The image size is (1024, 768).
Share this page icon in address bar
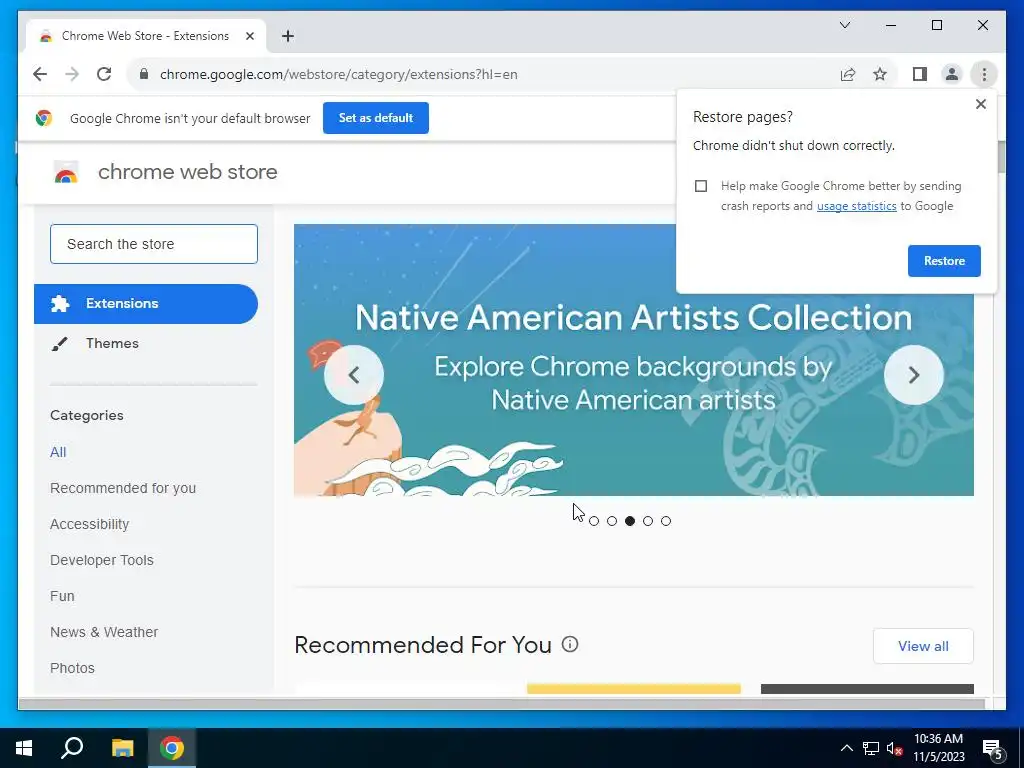coord(848,74)
